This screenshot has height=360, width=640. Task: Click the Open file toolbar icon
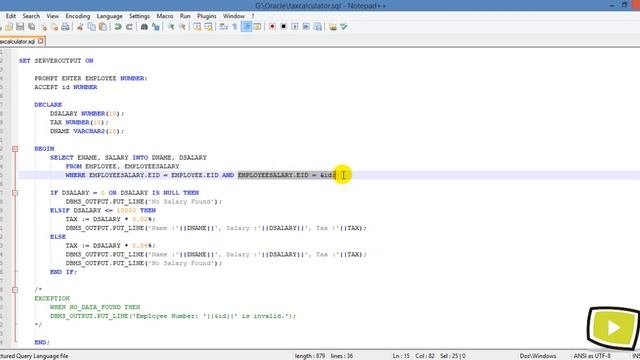(9, 27)
